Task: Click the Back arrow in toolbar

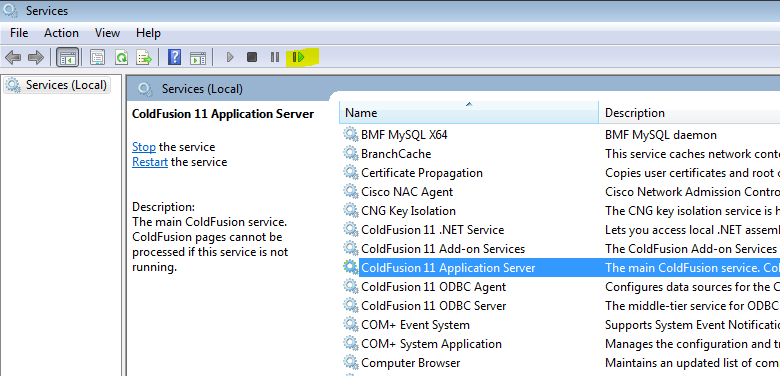Action: click(x=13, y=58)
